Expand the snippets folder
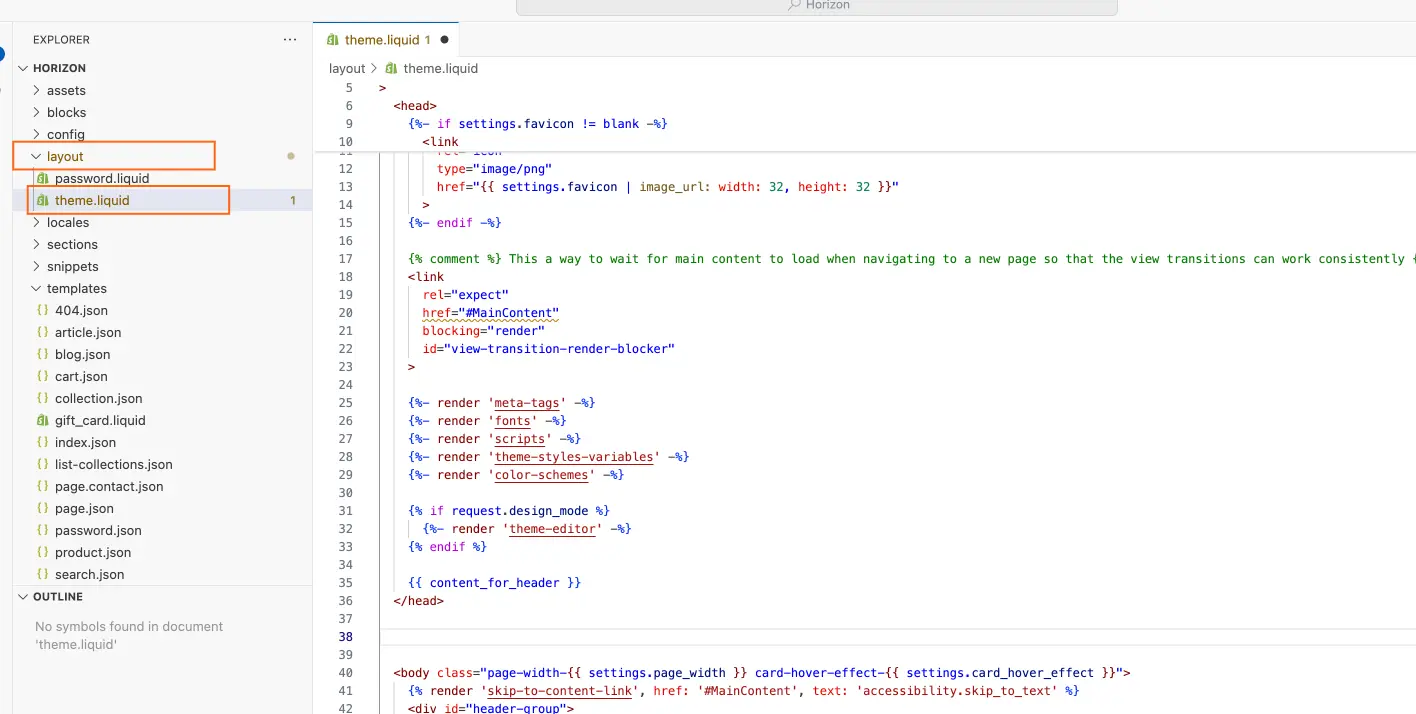 tap(73, 266)
